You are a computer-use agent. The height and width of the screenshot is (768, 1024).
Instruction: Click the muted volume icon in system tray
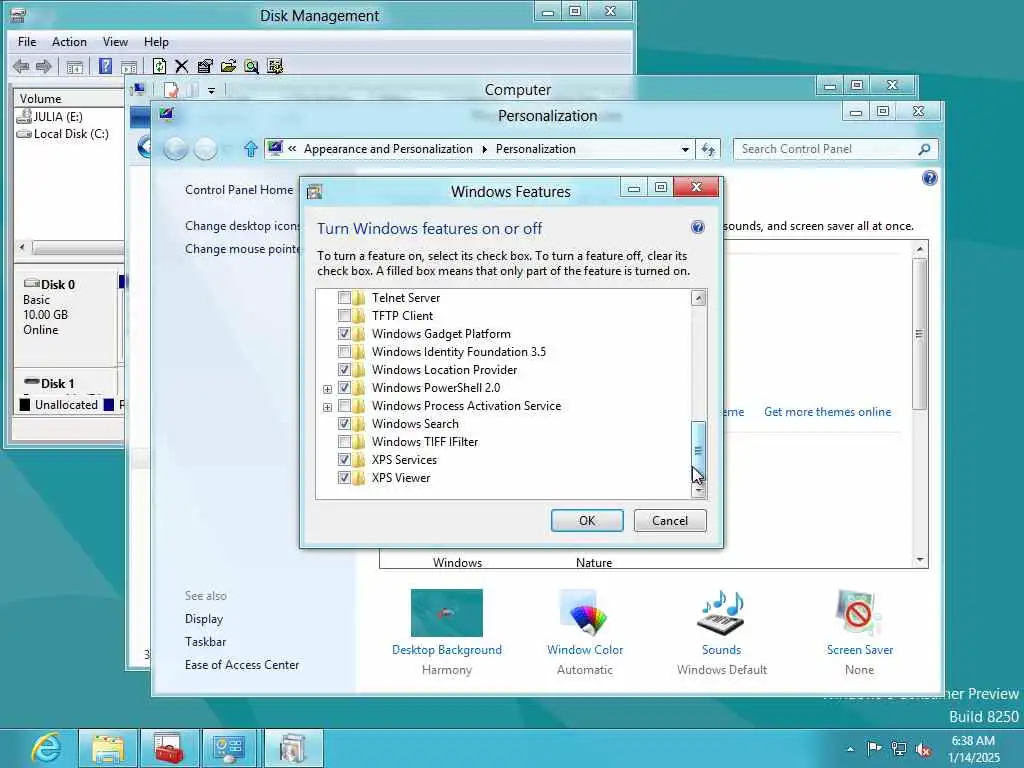pos(923,749)
